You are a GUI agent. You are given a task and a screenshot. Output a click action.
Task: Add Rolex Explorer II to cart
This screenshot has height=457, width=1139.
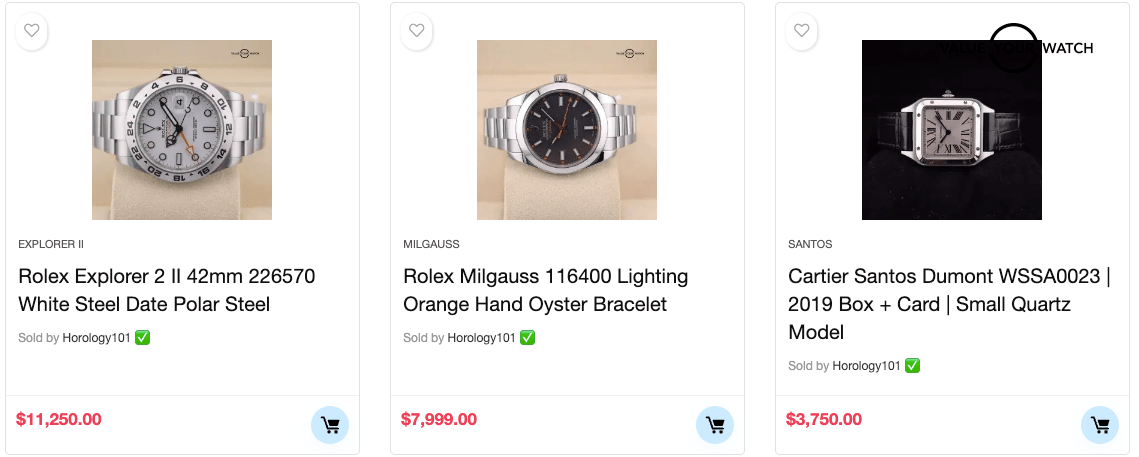click(x=330, y=425)
